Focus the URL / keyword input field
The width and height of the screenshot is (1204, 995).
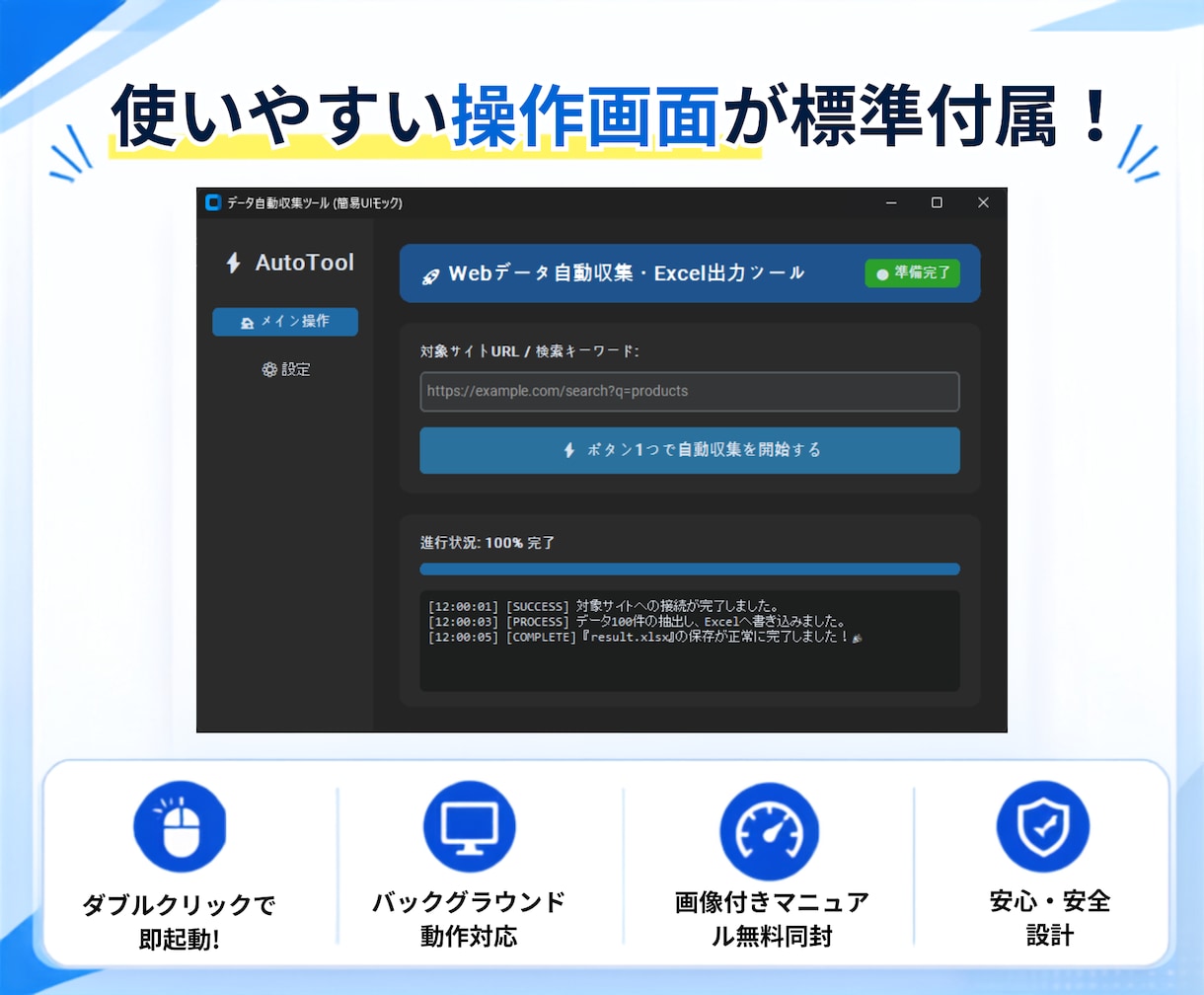point(690,391)
